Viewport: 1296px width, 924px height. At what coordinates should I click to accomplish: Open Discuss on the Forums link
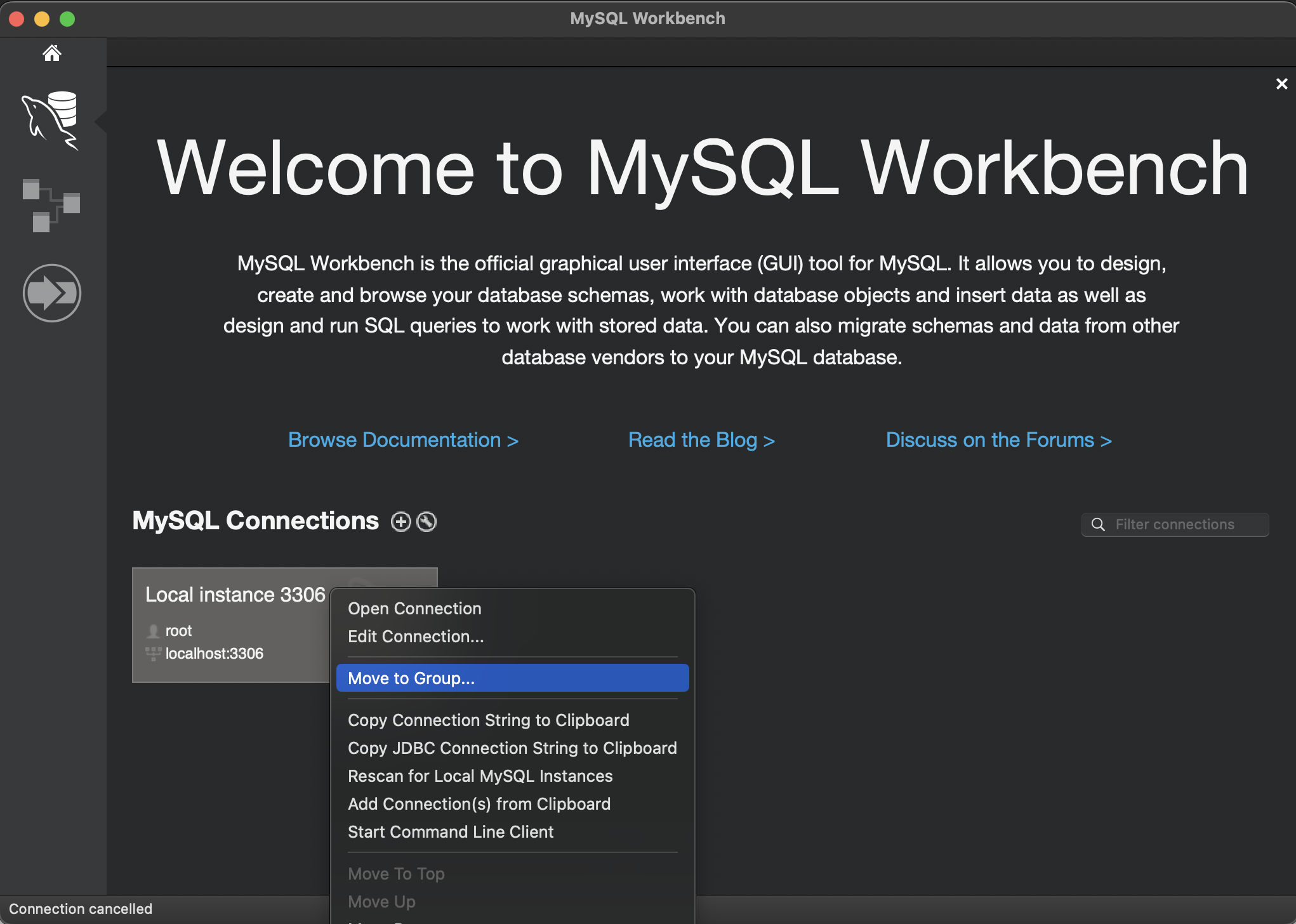point(998,440)
